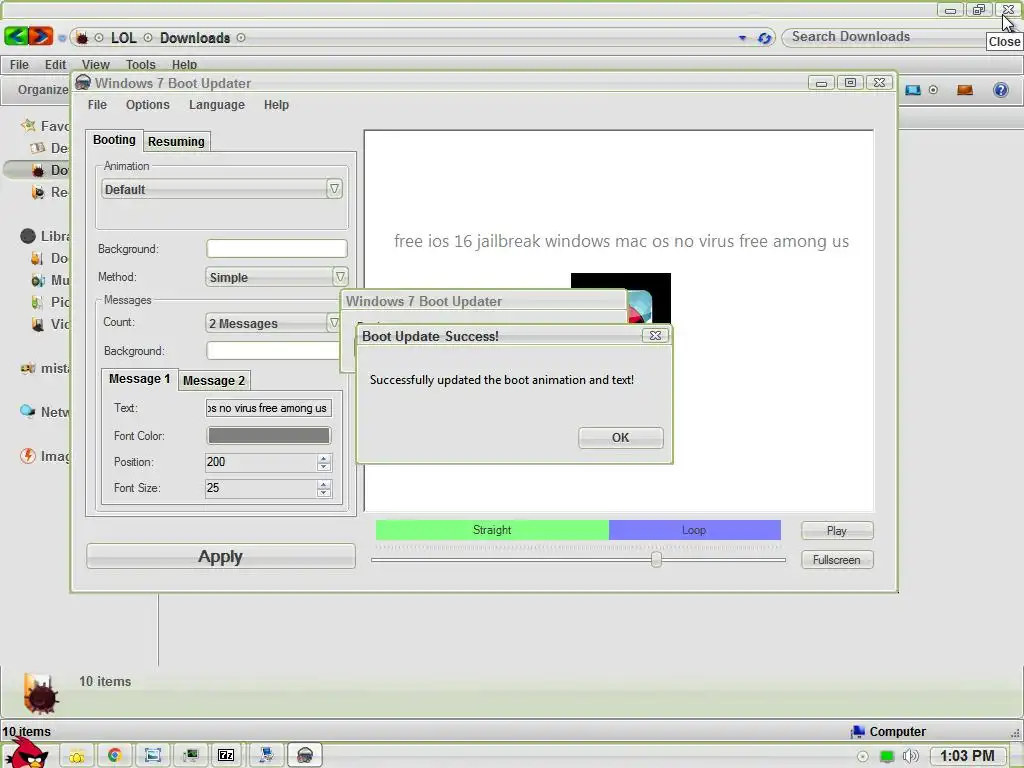Open the Explorer help icon
1024x768 pixels.
[1000, 89]
